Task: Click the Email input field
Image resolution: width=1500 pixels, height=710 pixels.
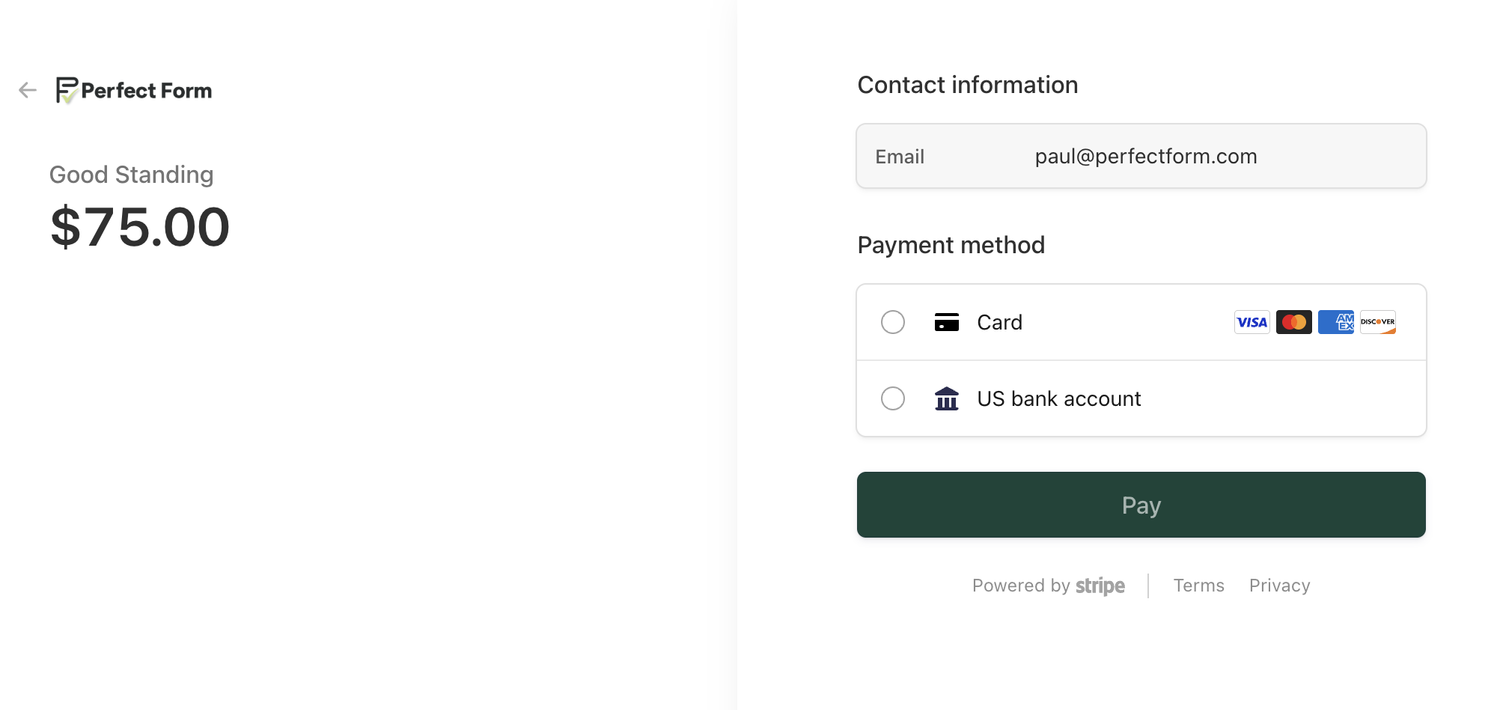Action: point(1141,156)
